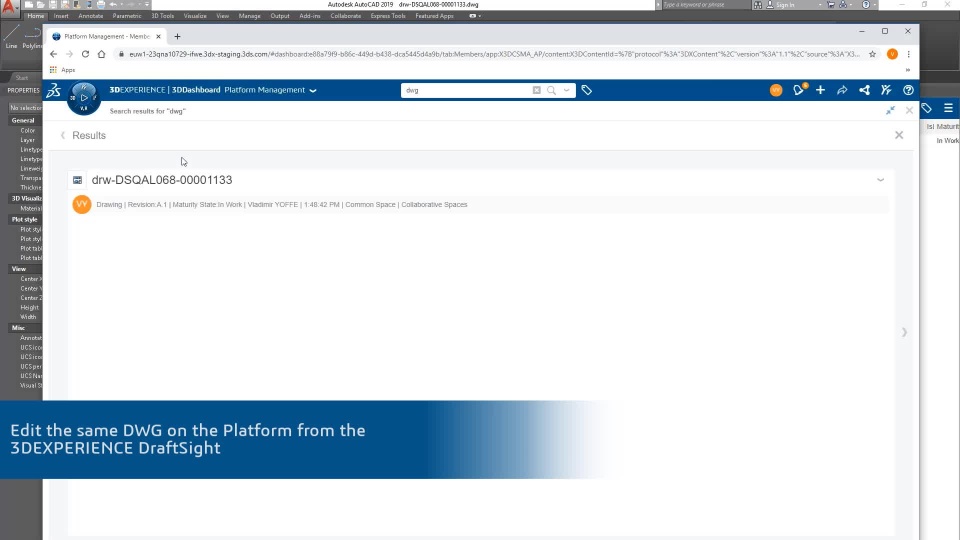Screen dimensions: 960x540
Task: Open VY user profile in dashboard header
Action: pyautogui.click(x=776, y=90)
